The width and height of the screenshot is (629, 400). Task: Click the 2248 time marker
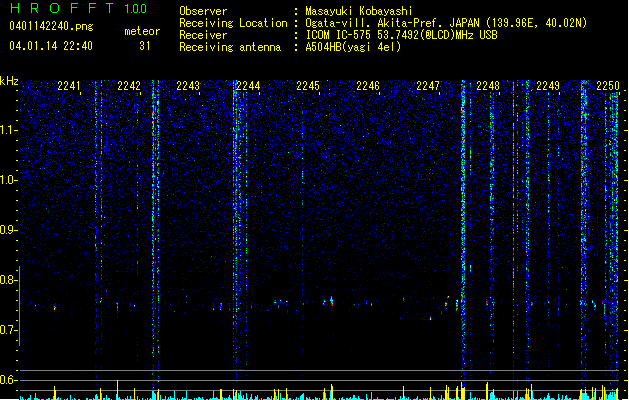tap(488, 86)
